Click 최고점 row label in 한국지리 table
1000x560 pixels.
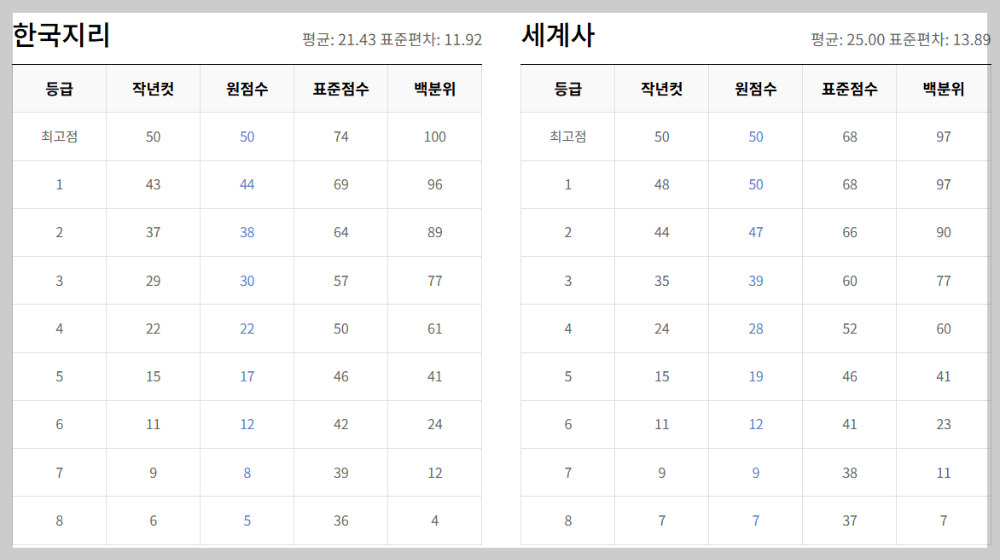pyautogui.click(x=59, y=136)
